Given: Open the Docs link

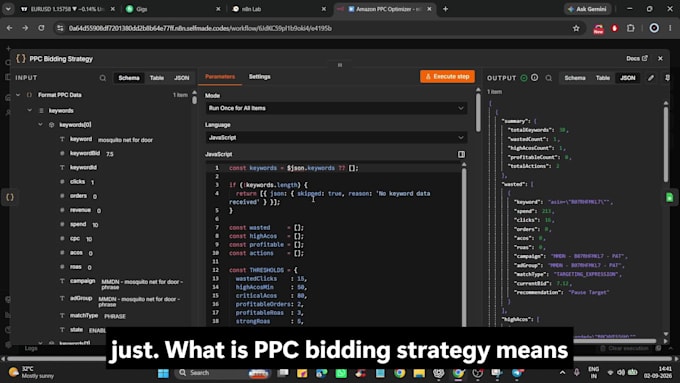Looking at the screenshot, I should [x=637, y=58].
